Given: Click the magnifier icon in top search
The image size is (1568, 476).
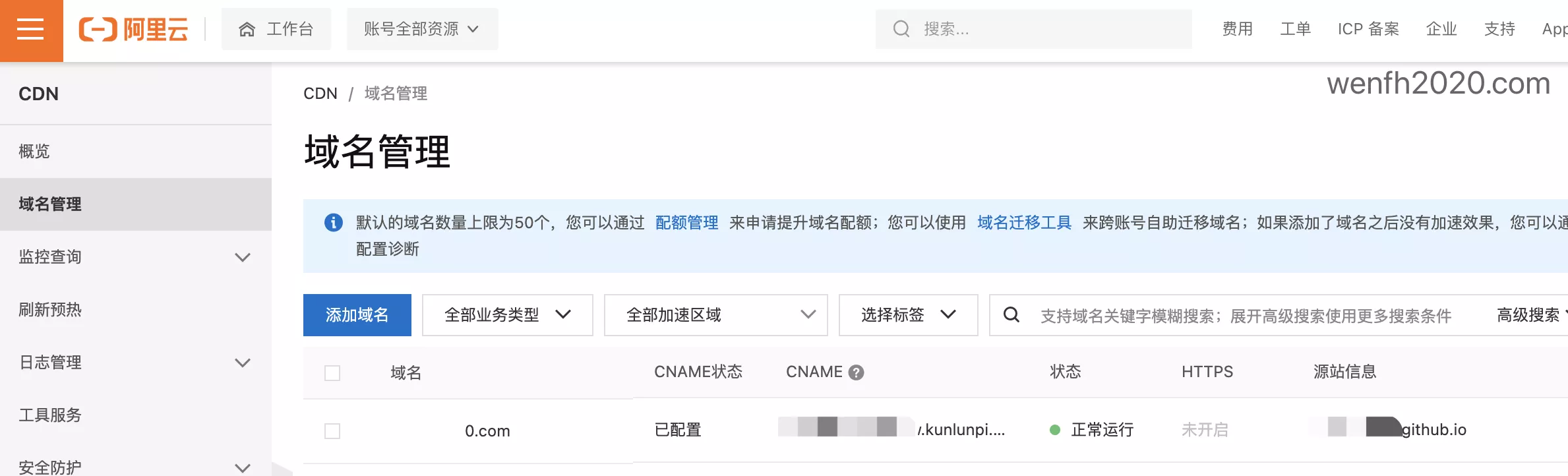Looking at the screenshot, I should pos(901,29).
